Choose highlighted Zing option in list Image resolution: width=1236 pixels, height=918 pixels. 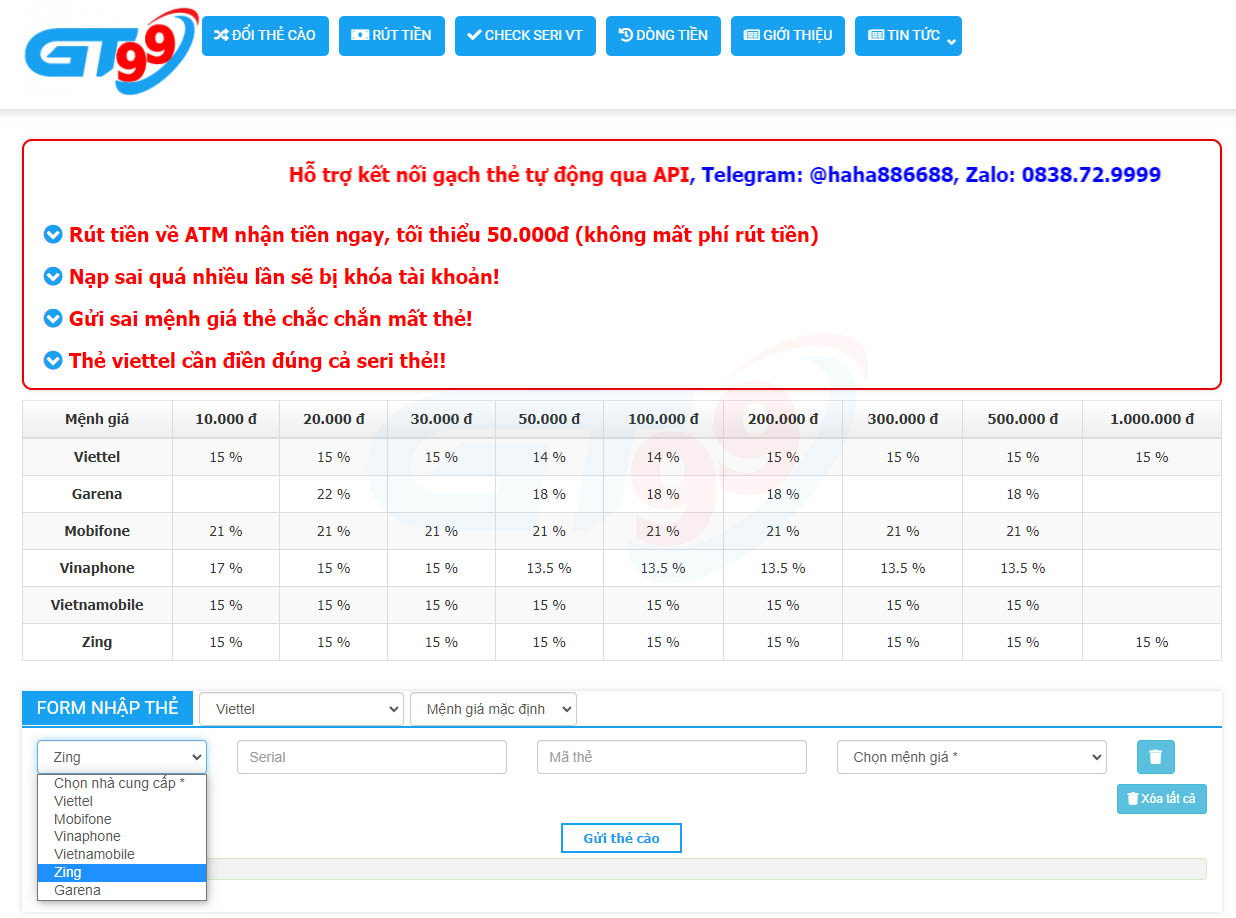pyautogui.click(x=122, y=872)
